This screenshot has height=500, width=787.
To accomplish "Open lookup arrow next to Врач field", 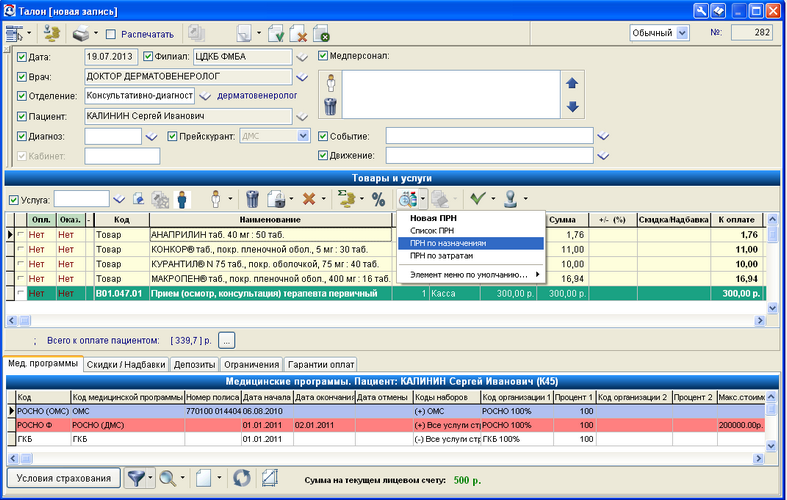I will [302, 77].
